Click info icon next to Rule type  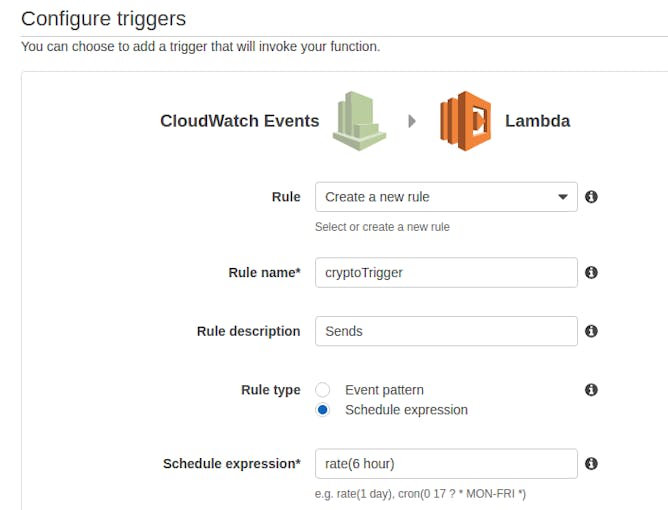(591, 389)
